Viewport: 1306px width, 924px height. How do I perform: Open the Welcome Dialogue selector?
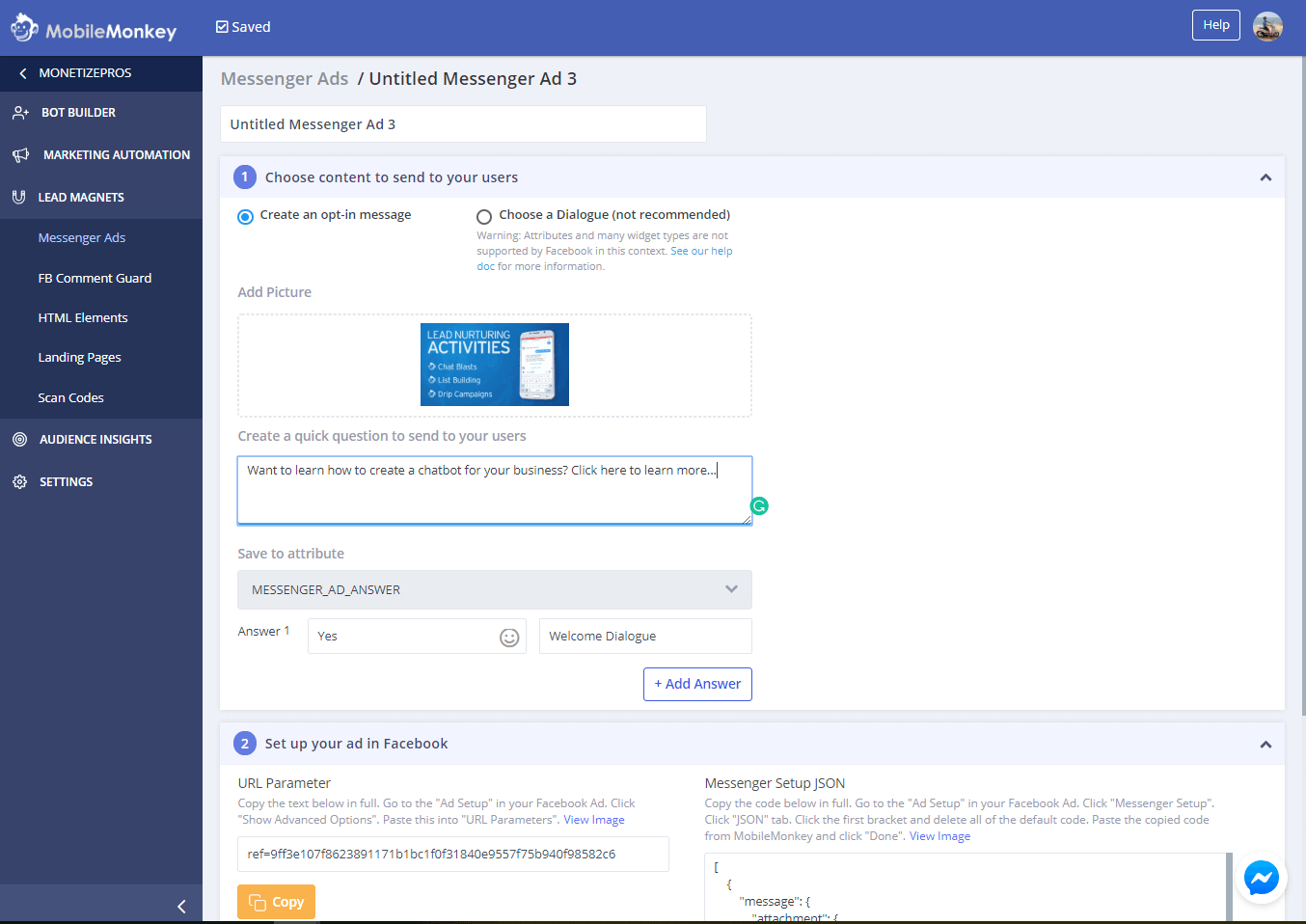[x=645, y=637]
